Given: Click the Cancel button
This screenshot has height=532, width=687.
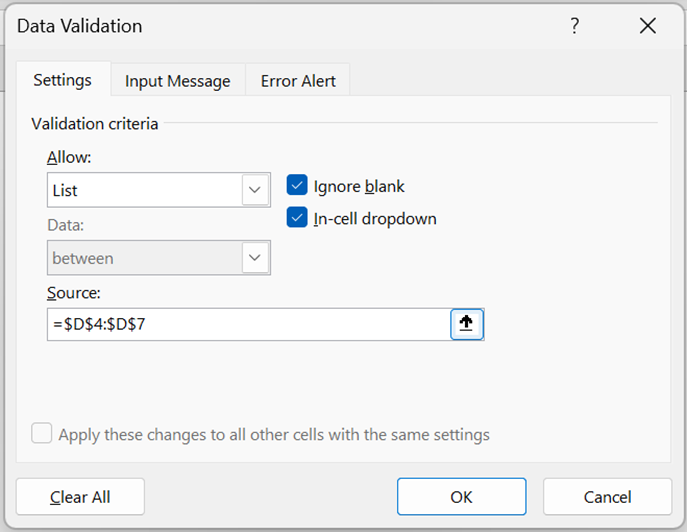Looking at the screenshot, I should click(607, 496).
